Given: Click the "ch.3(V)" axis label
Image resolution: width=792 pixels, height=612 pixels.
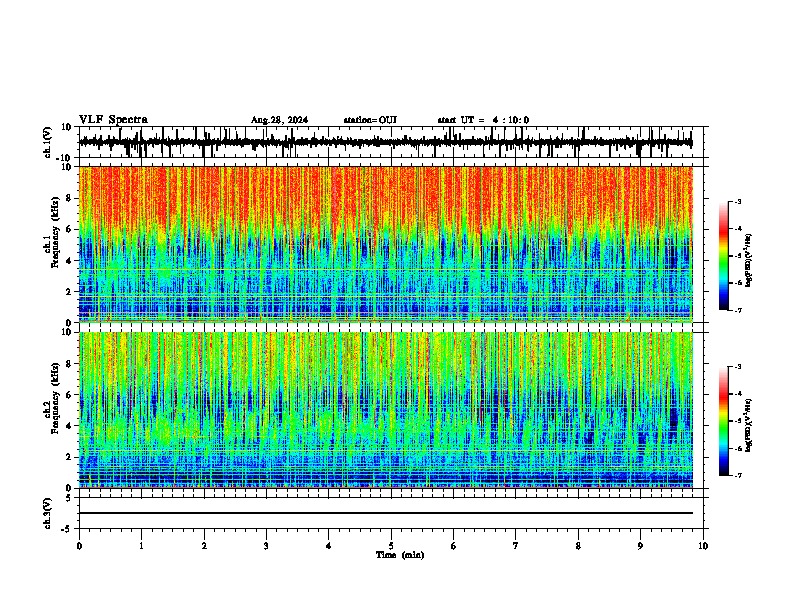Looking at the screenshot, I should tap(47, 513).
